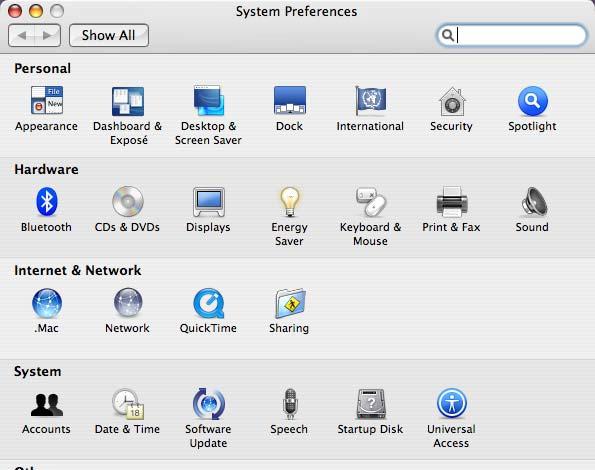Image resolution: width=595 pixels, height=470 pixels.
Task: Open Sharing preferences folder icon
Action: 290,303
